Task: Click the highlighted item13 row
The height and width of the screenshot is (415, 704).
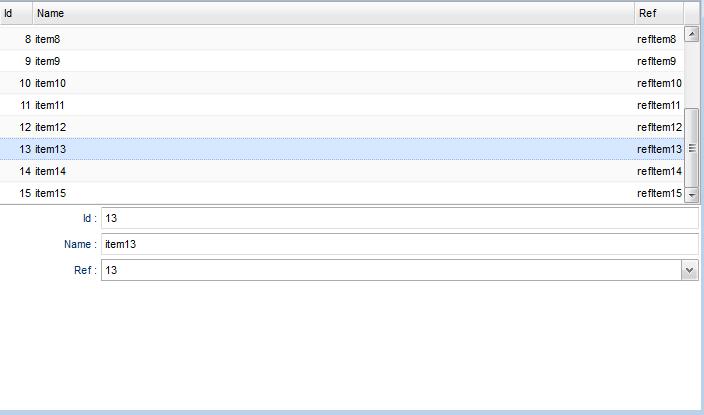Action: (342, 149)
